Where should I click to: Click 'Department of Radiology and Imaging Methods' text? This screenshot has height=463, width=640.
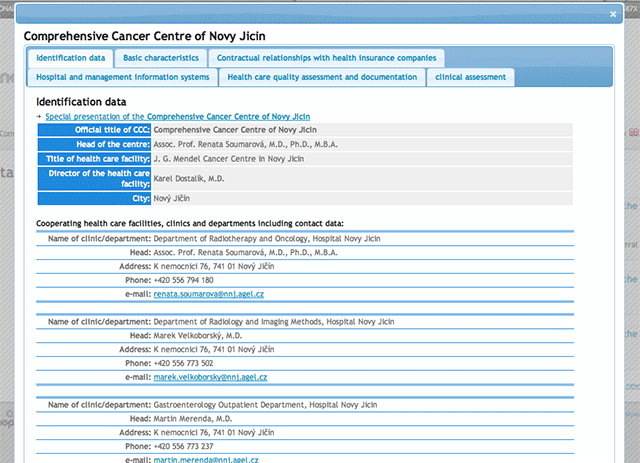coord(238,322)
